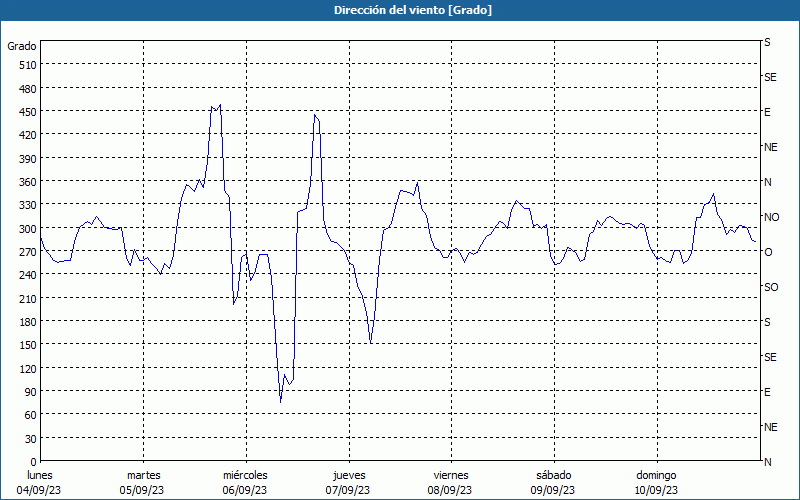Viewport: 800px width, 500px height.
Task: Select the 'NE' compass label between 30 and 60
Action: click(771, 427)
